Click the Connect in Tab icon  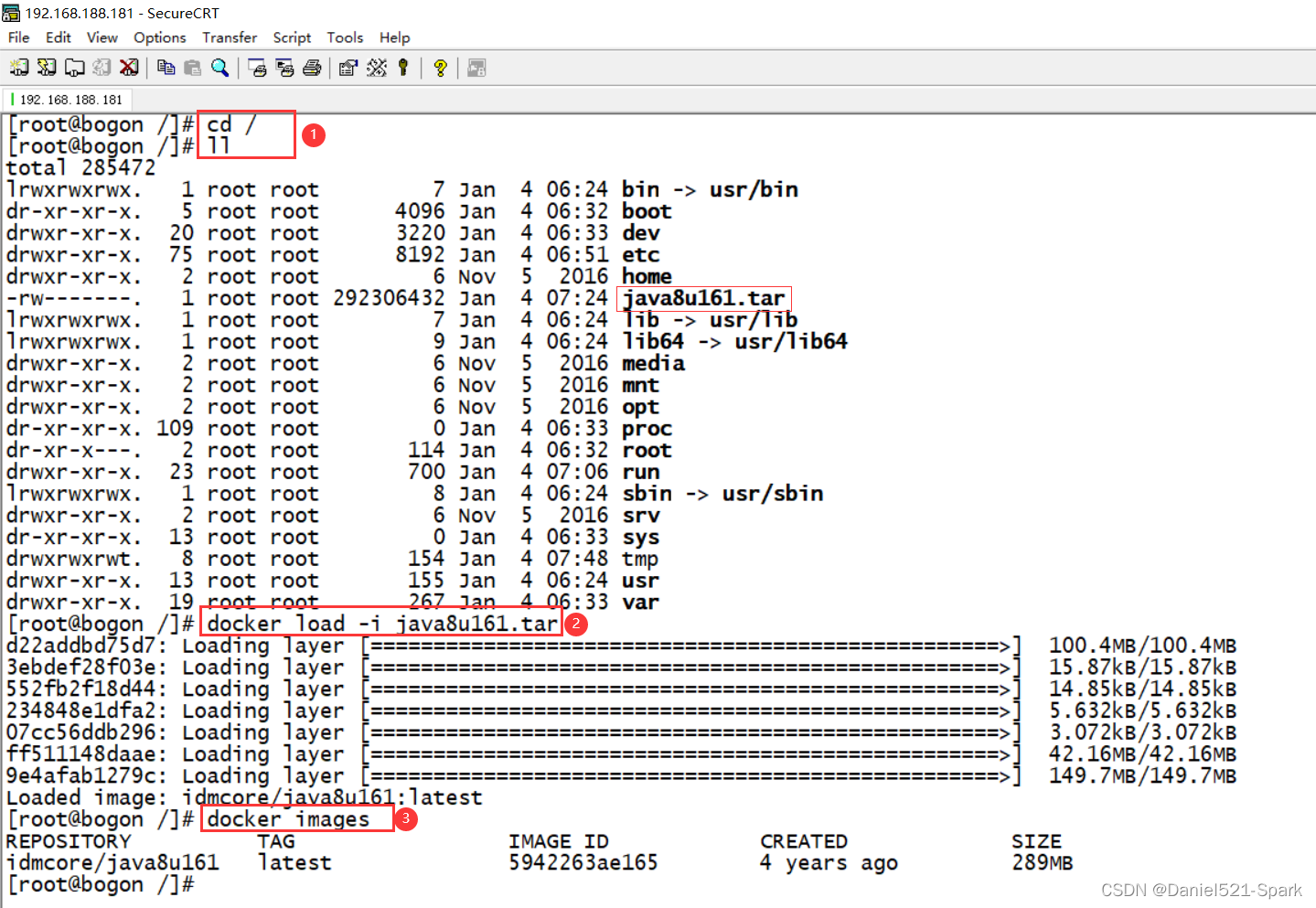click(74, 68)
